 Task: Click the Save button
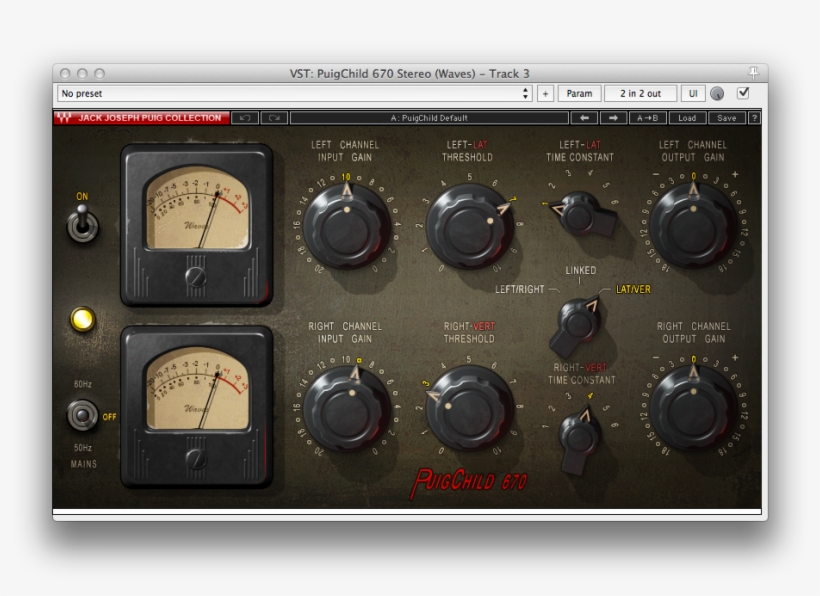[726, 118]
